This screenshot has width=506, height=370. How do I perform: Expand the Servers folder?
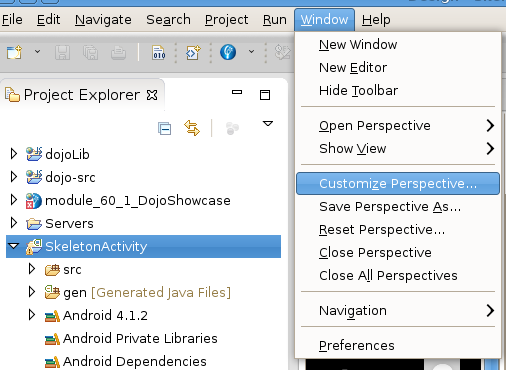click(14, 223)
